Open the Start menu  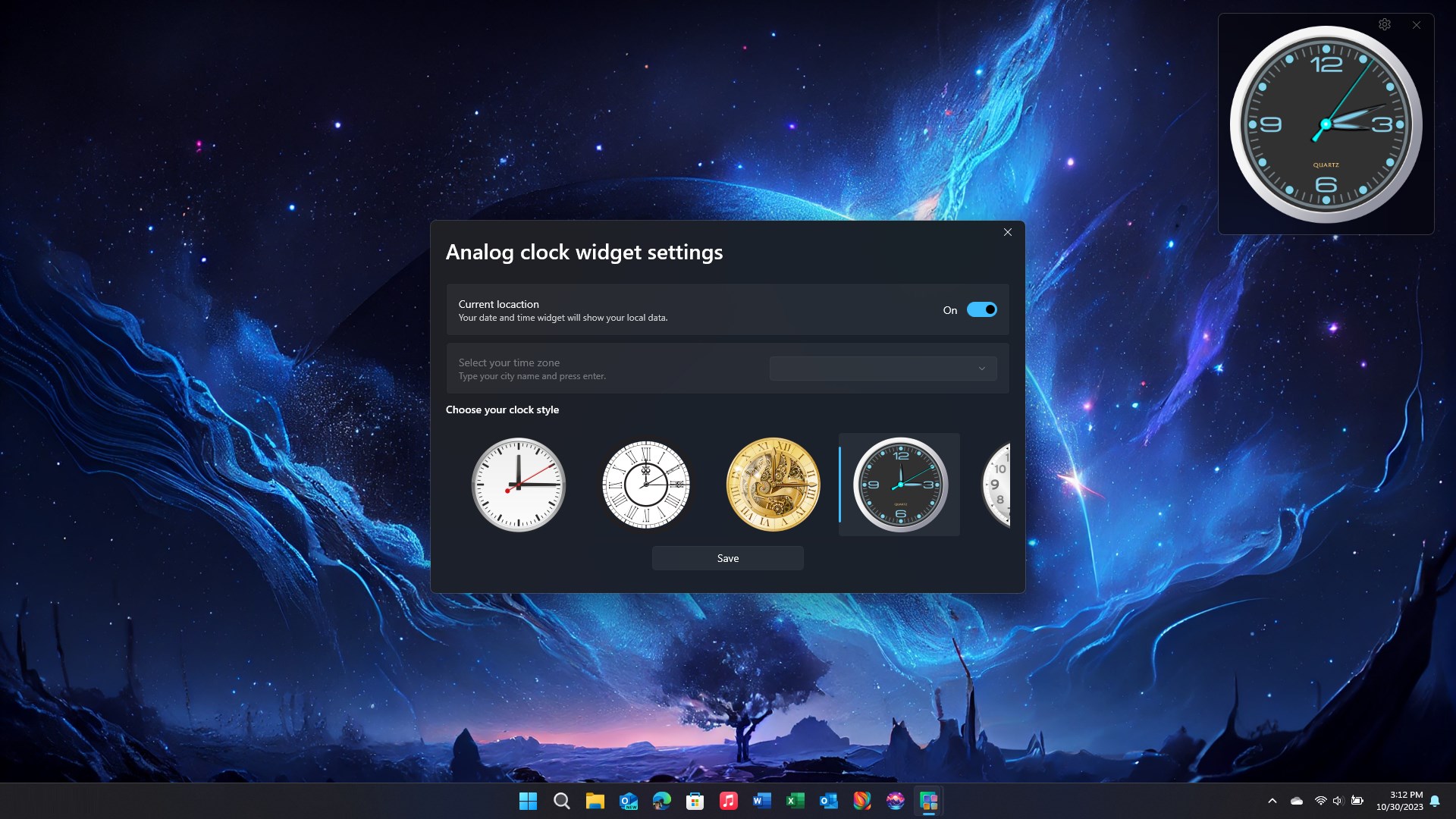(528, 801)
